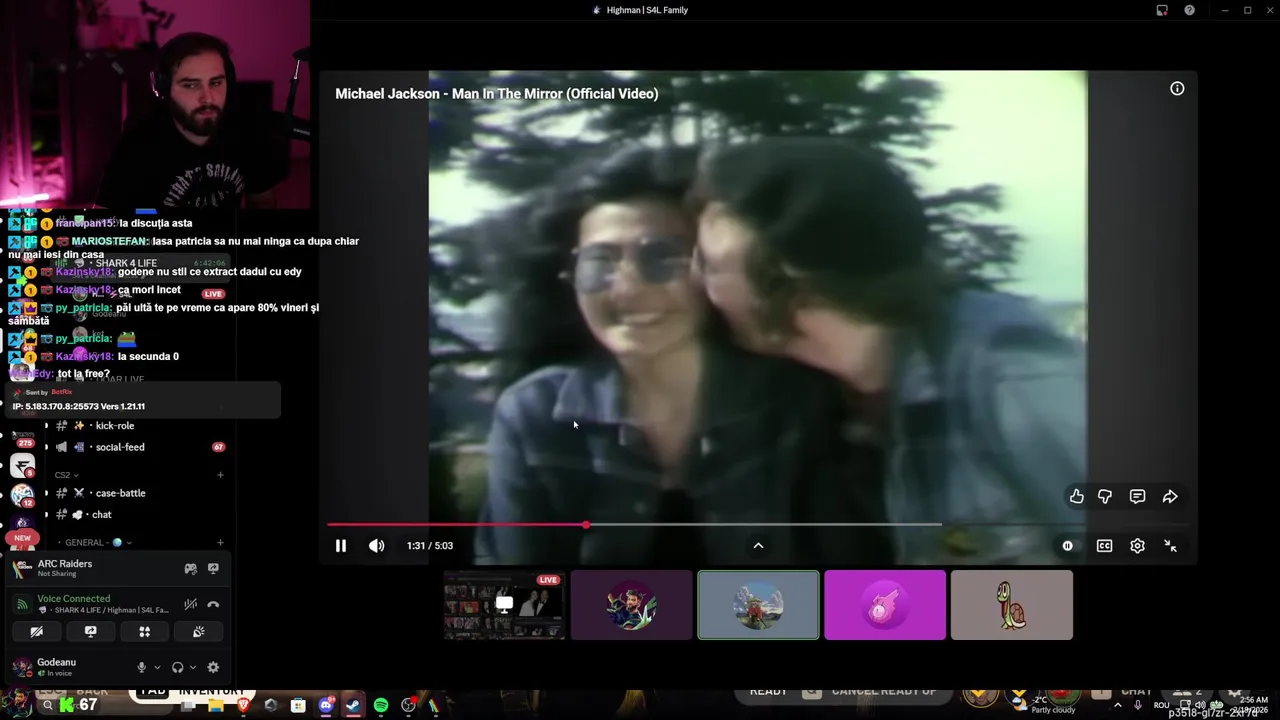Screen dimensions: 1280x720
Task: Select the magenta piggy avatar tile
Action: click(885, 605)
